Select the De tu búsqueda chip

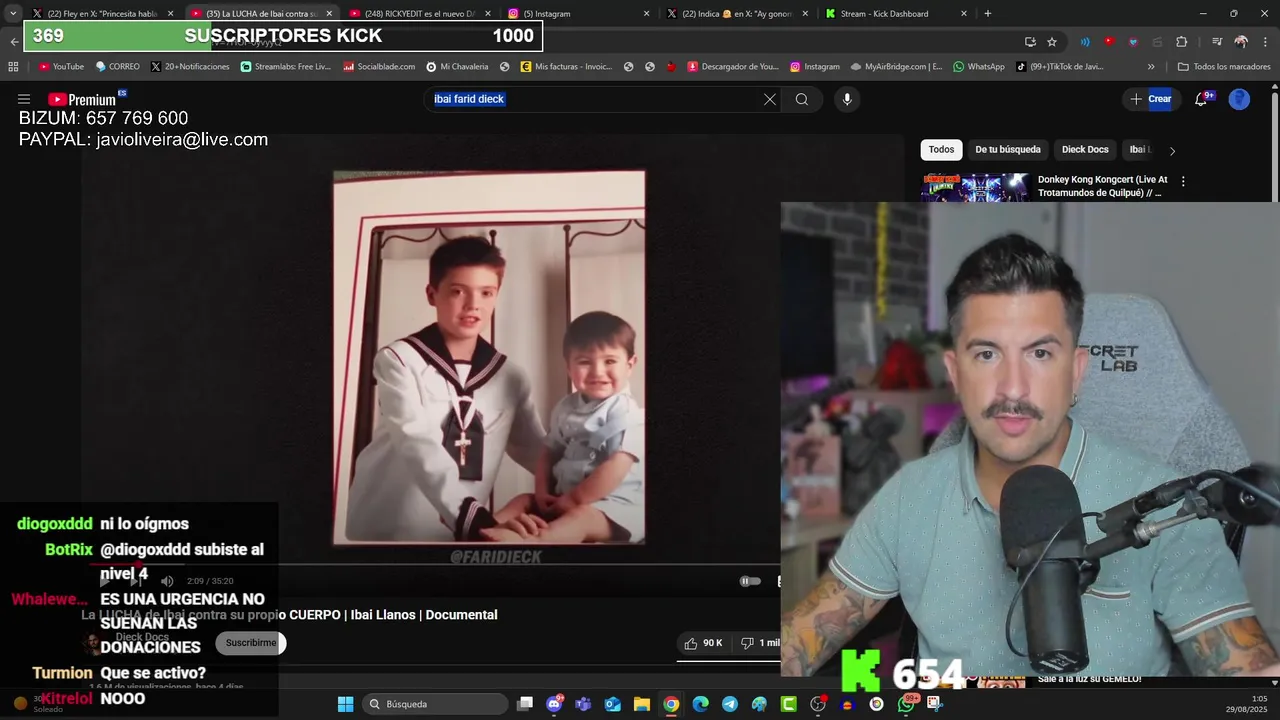pyautogui.click(x=1008, y=150)
